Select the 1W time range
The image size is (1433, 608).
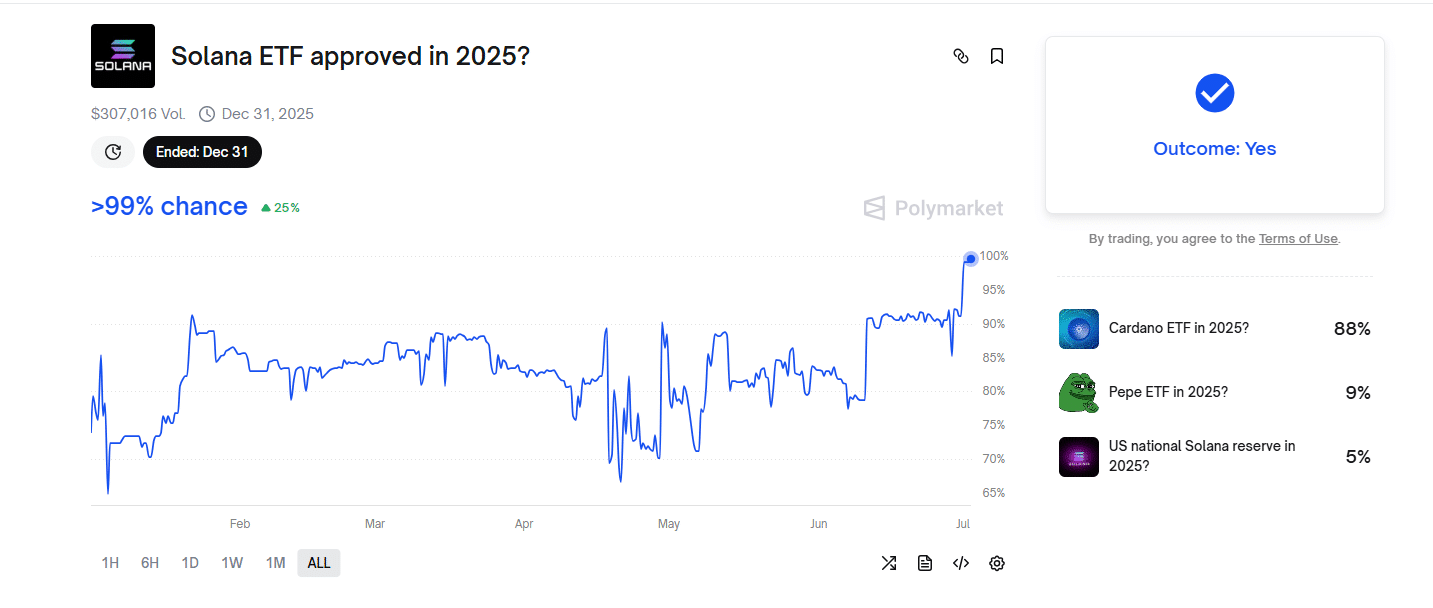tap(232, 563)
